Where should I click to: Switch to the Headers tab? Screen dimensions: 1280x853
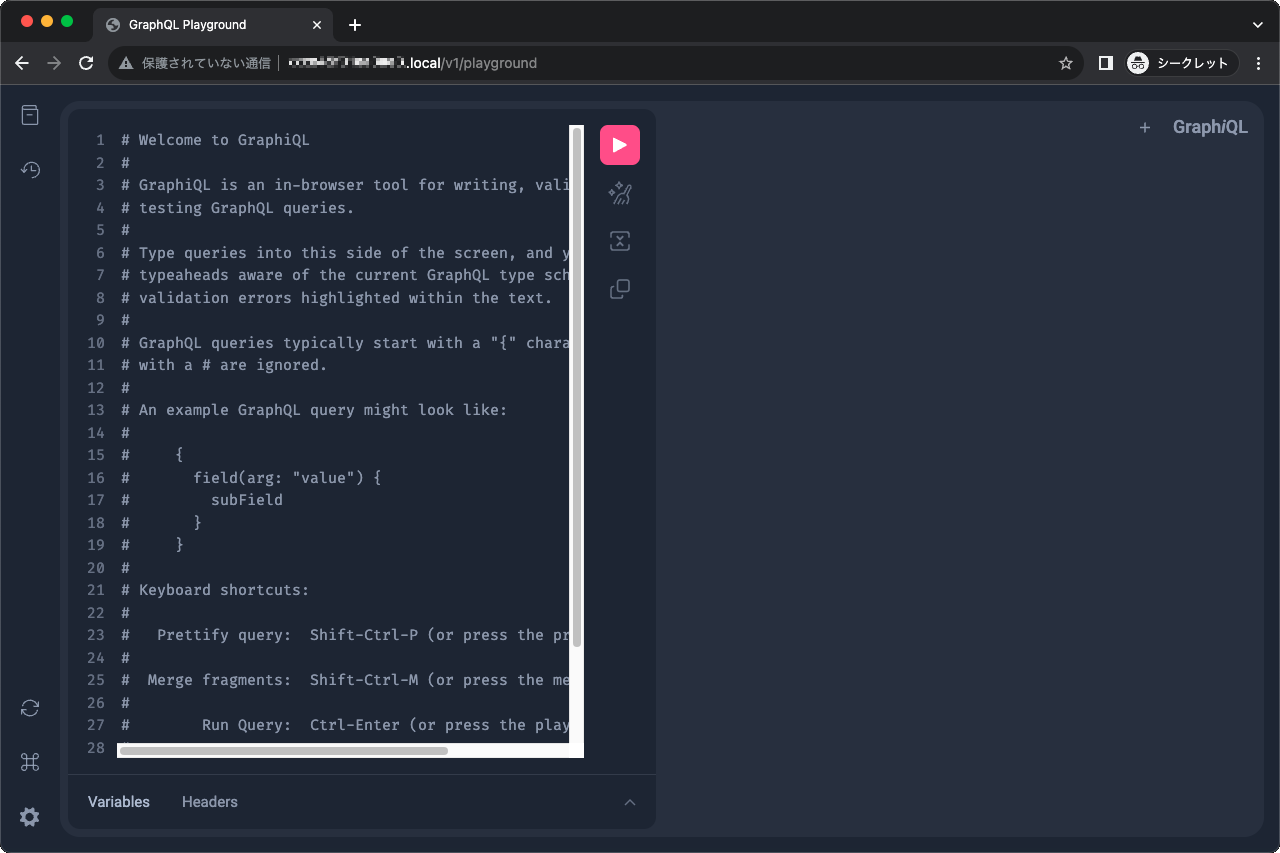pyautogui.click(x=210, y=802)
